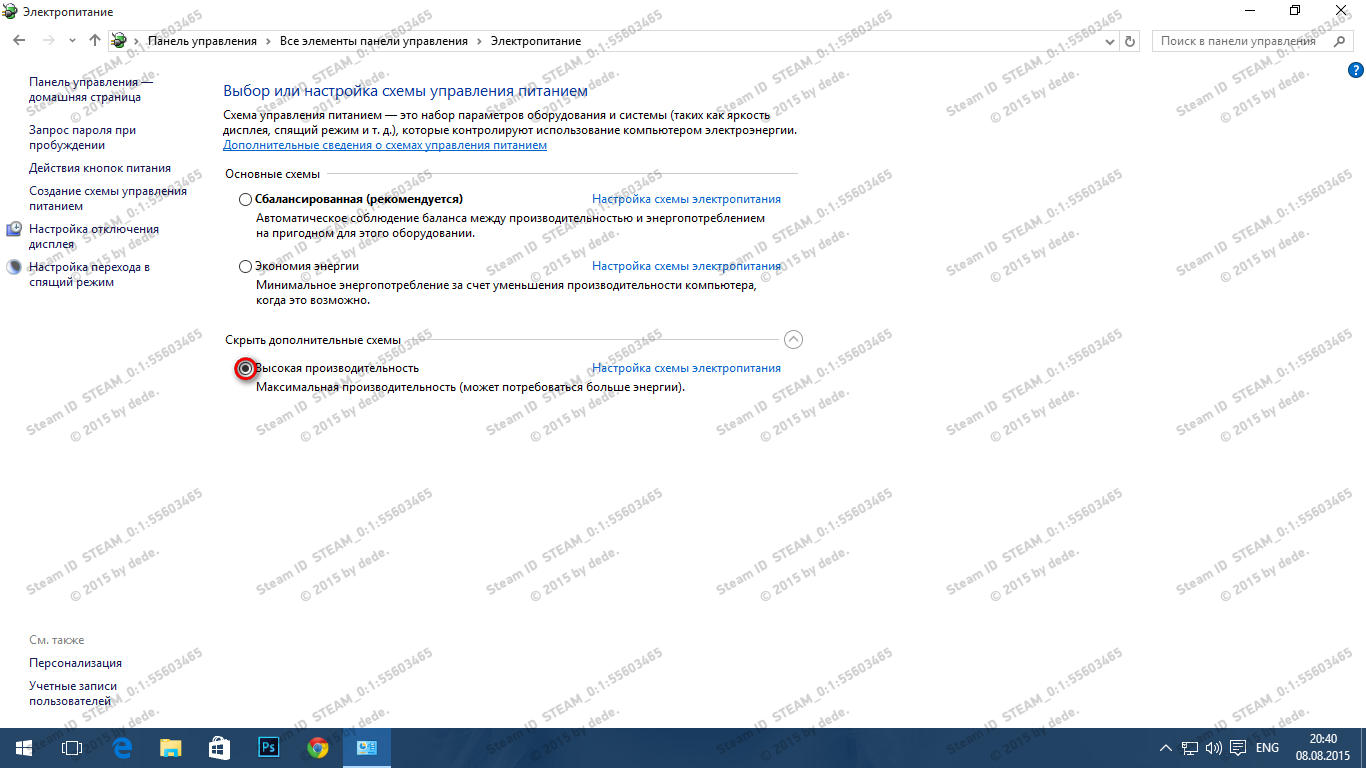This screenshot has height=768, width=1366.
Task: Select Высокая производительность radio button
Action: pos(246,369)
